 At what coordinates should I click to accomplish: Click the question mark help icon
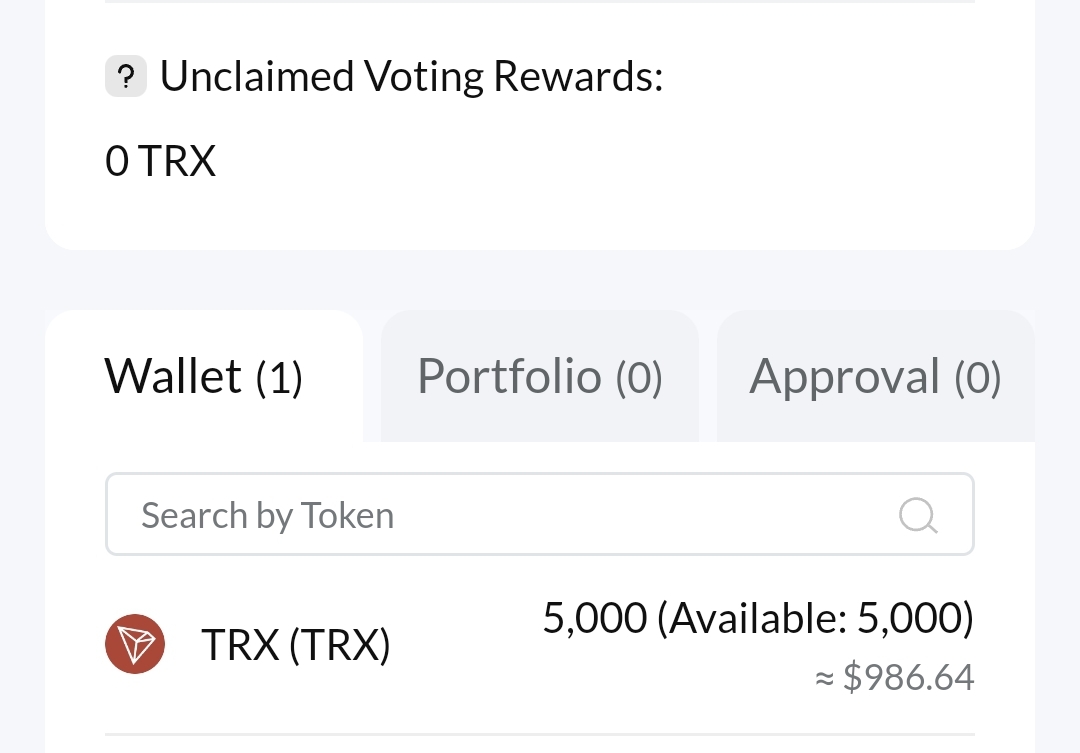126,77
